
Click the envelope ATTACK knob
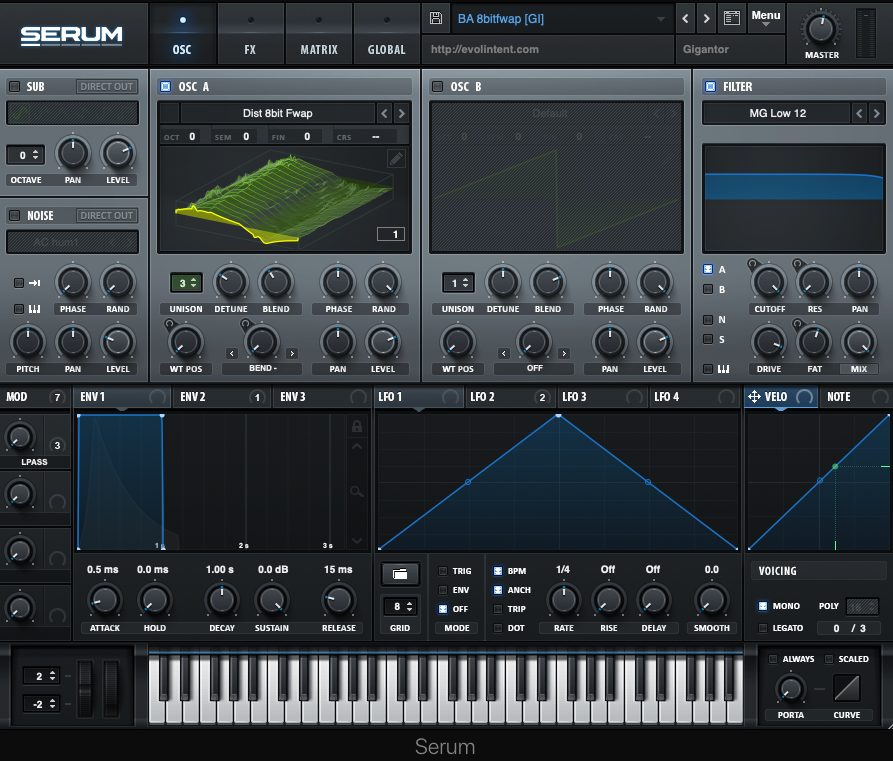pyautogui.click(x=104, y=600)
